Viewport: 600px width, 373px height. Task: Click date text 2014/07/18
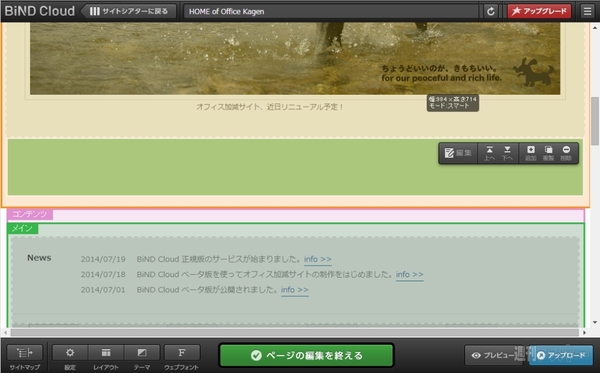click(103, 275)
